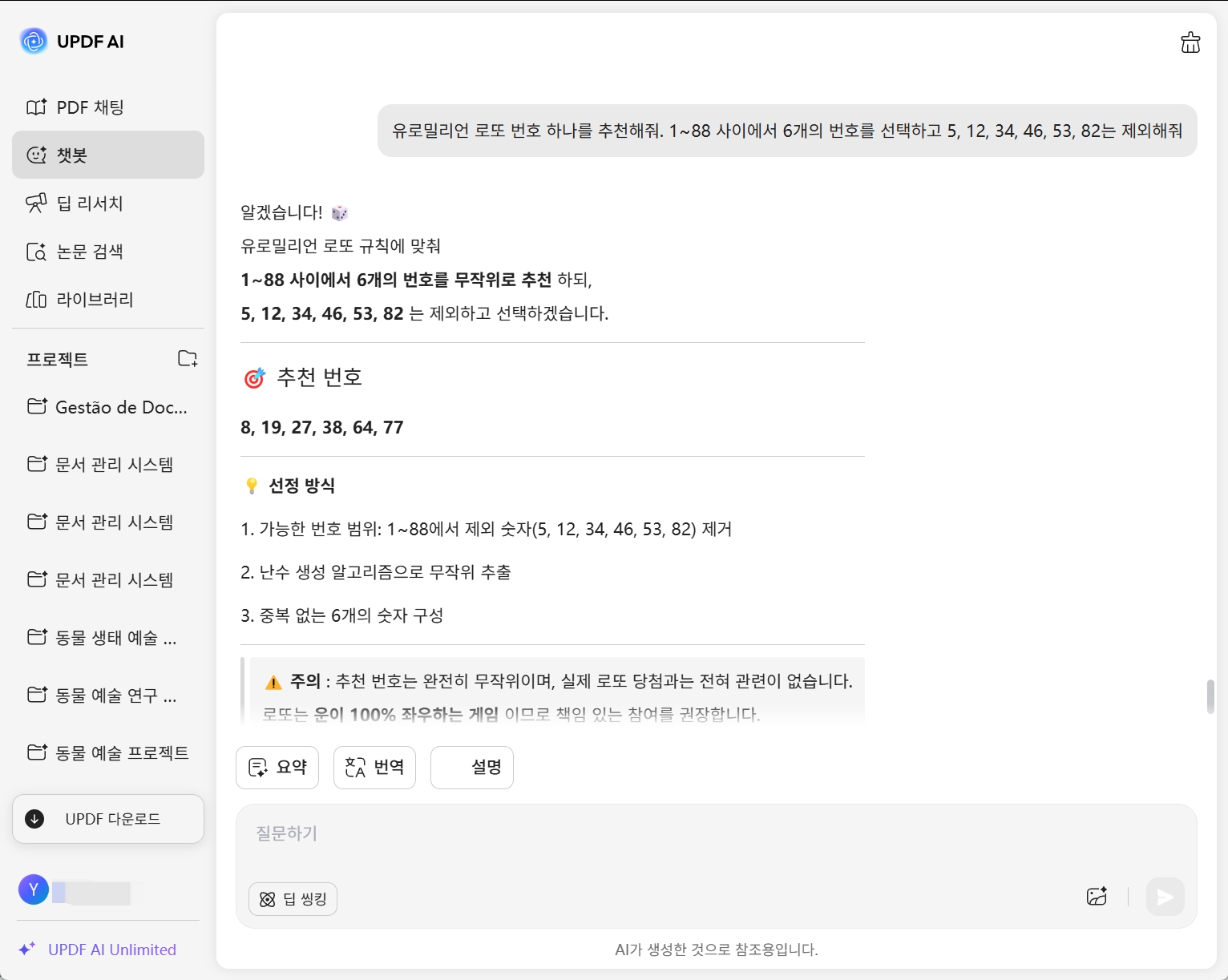The image size is (1228, 980).
Task: Click the folder icon of 동물 생태 예술
Action: click(x=37, y=637)
